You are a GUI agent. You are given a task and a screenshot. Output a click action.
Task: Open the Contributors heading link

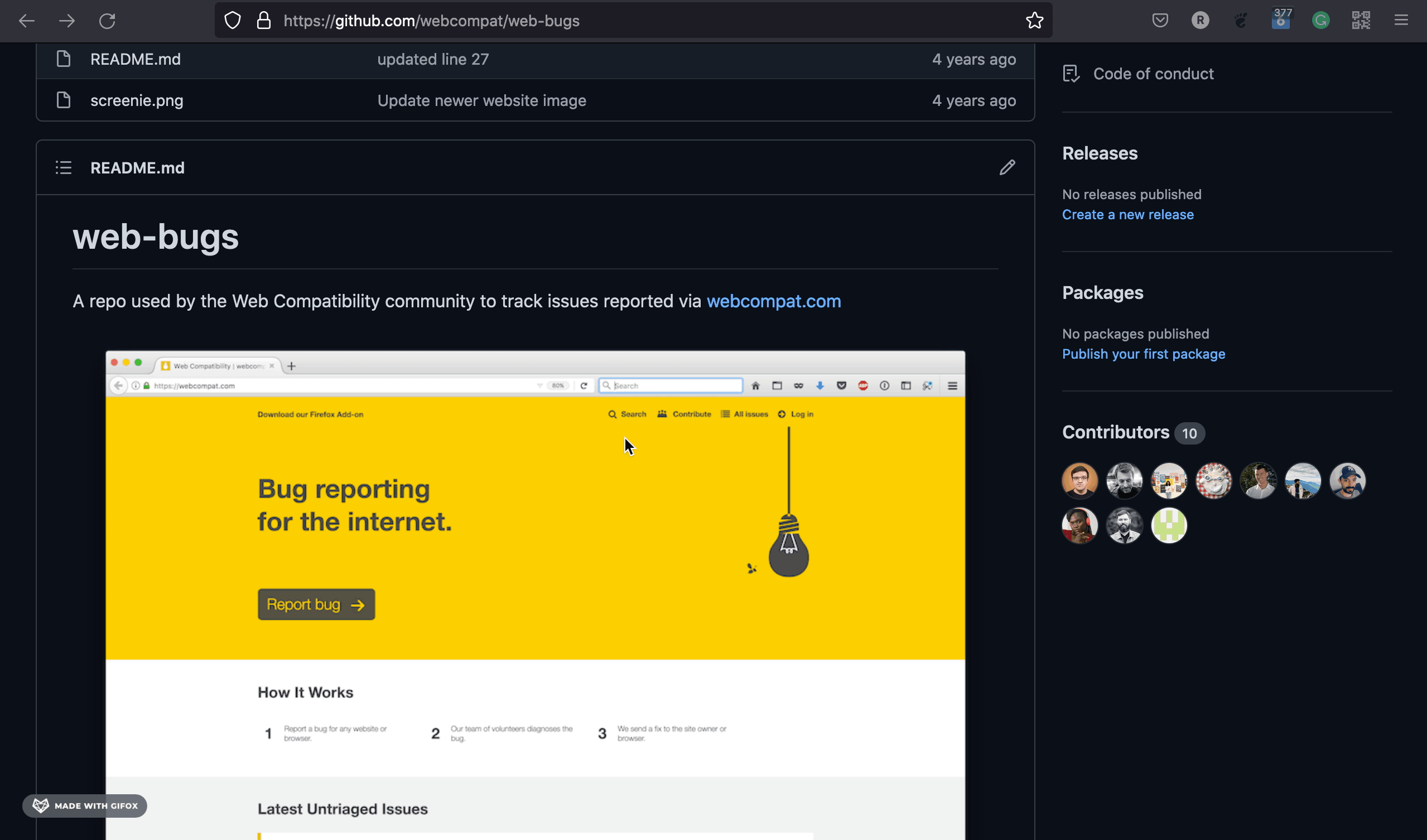click(1115, 432)
